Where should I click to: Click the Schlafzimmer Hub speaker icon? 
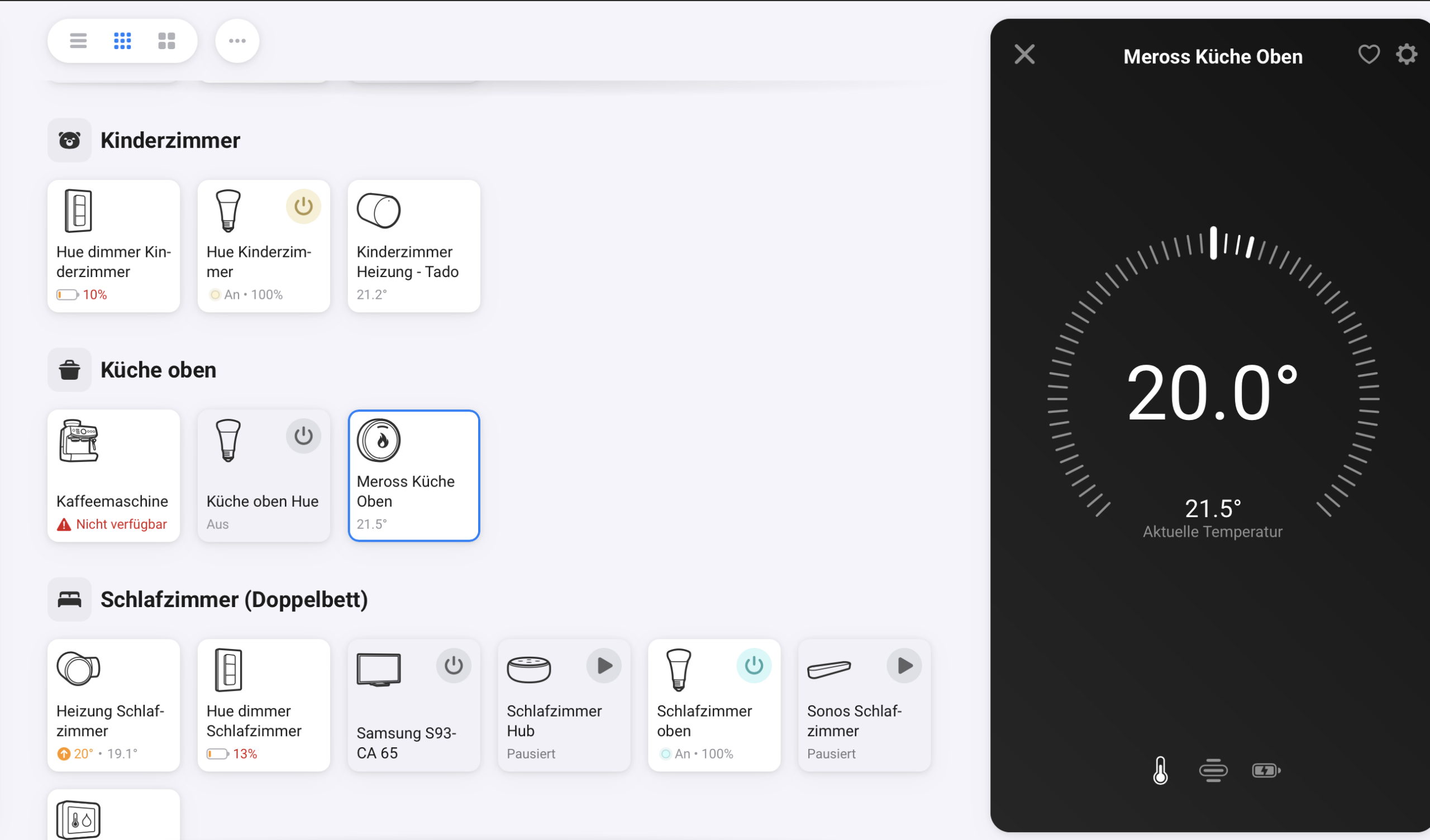(528, 670)
